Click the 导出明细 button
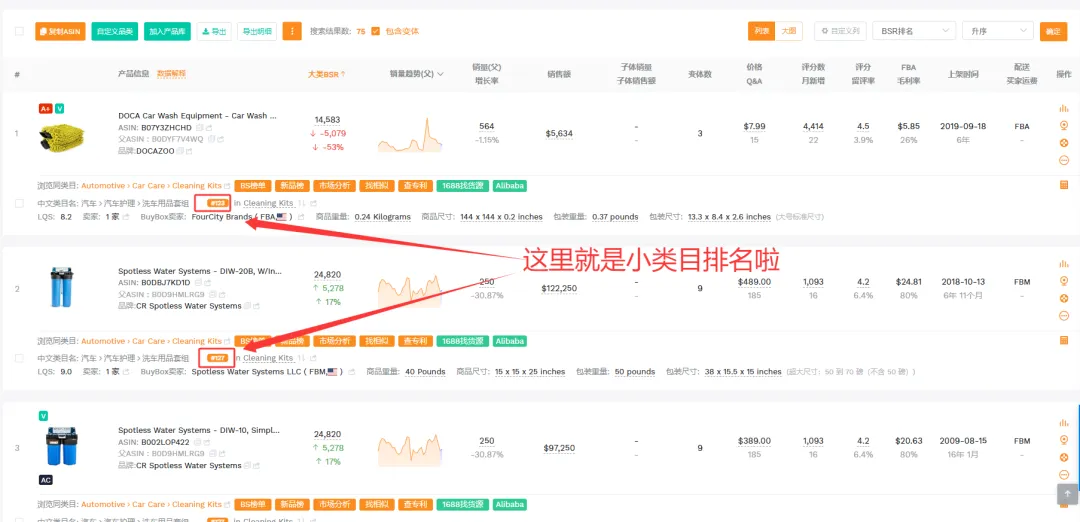The width and height of the screenshot is (1080, 522). point(257,32)
